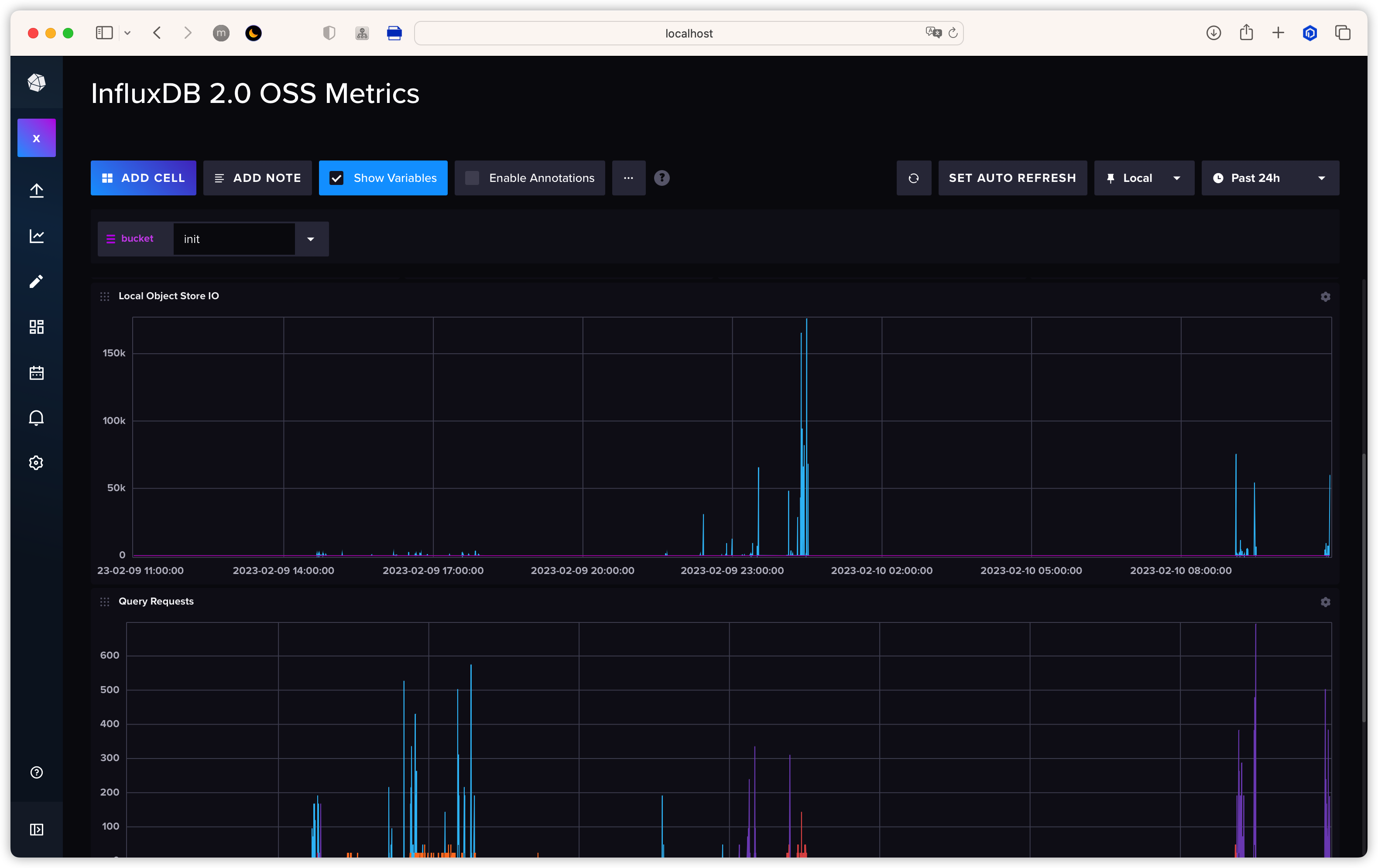Uncheck the Show Variables checkbox
1378x868 pixels.
coord(336,178)
